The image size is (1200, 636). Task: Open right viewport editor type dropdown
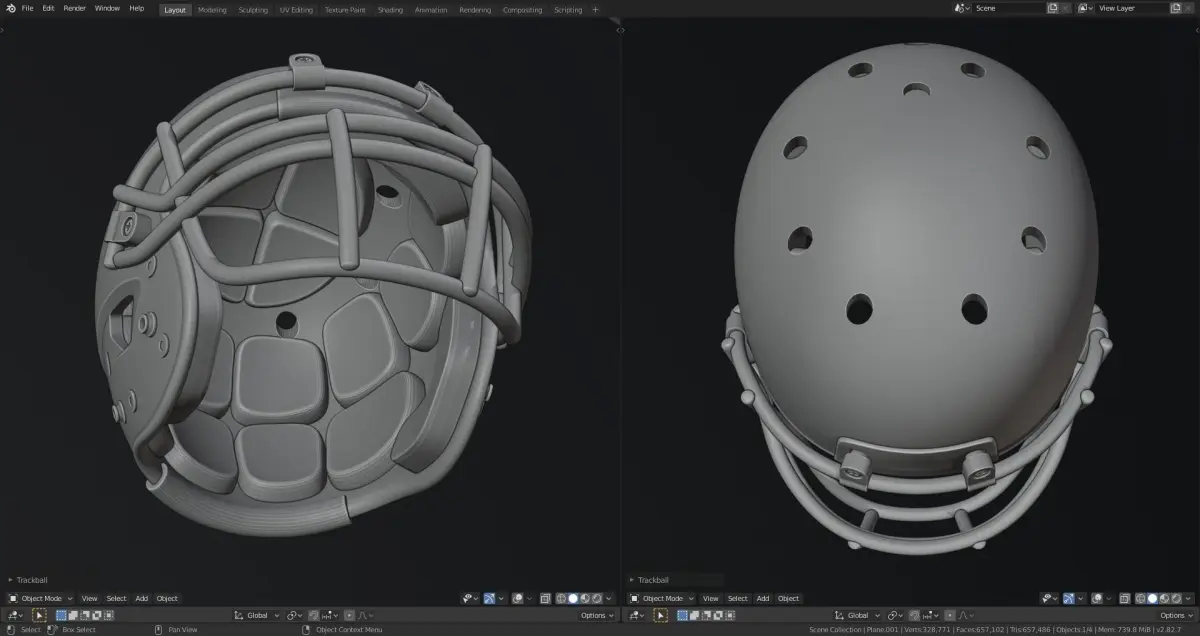point(635,615)
